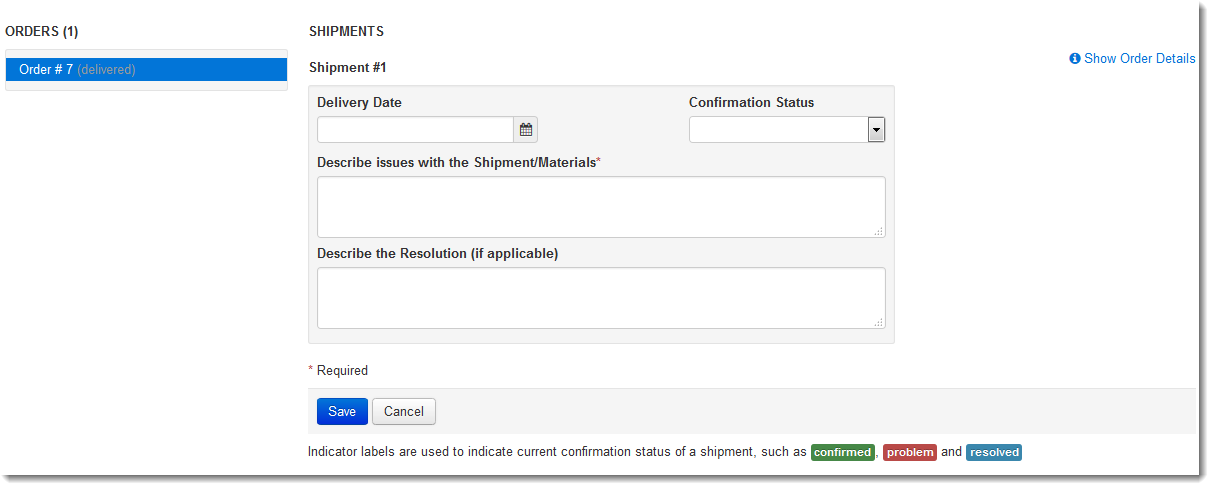
Task: Open the calendar date picker icon
Action: pyautogui.click(x=526, y=130)
